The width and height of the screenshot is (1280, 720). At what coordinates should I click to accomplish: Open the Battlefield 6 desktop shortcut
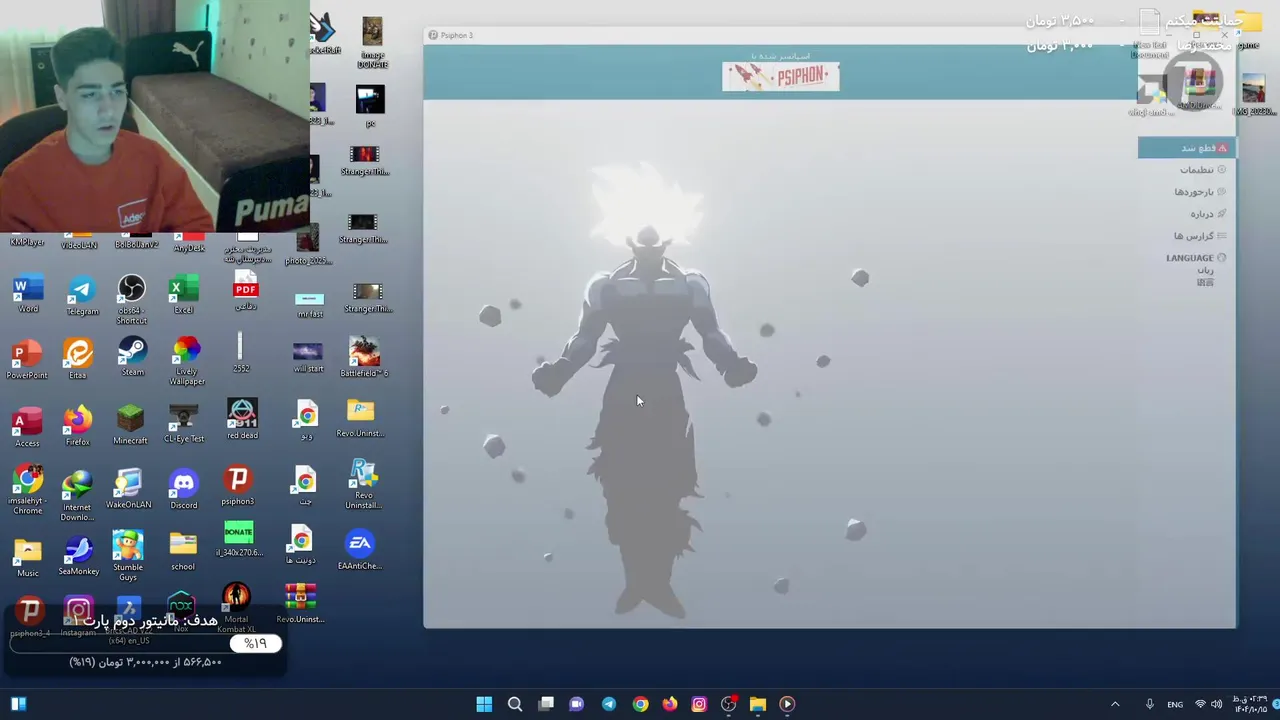click(364, 358)
